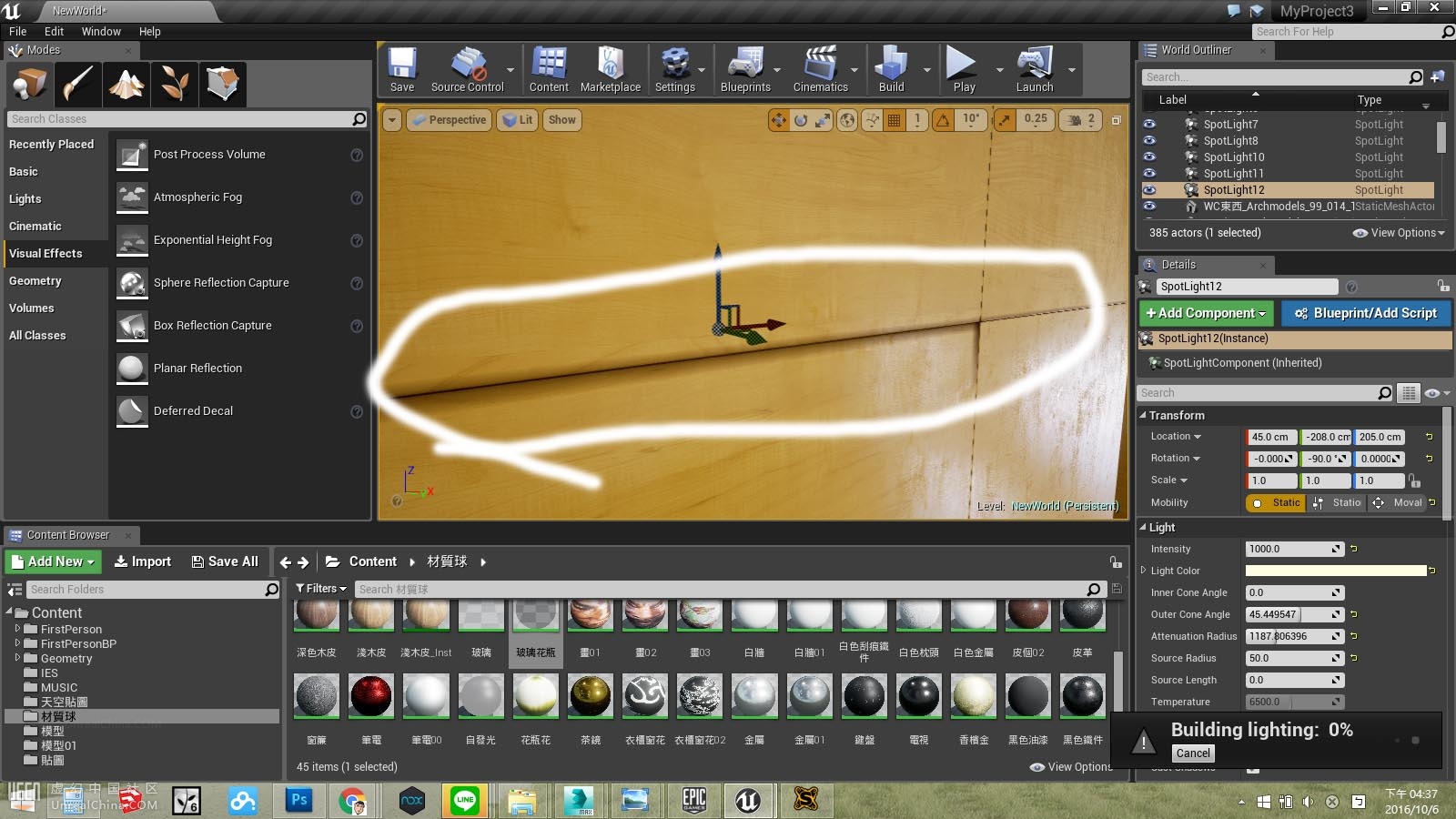
Task: Open the Add Component dropdown
Action: point(1206,313)
